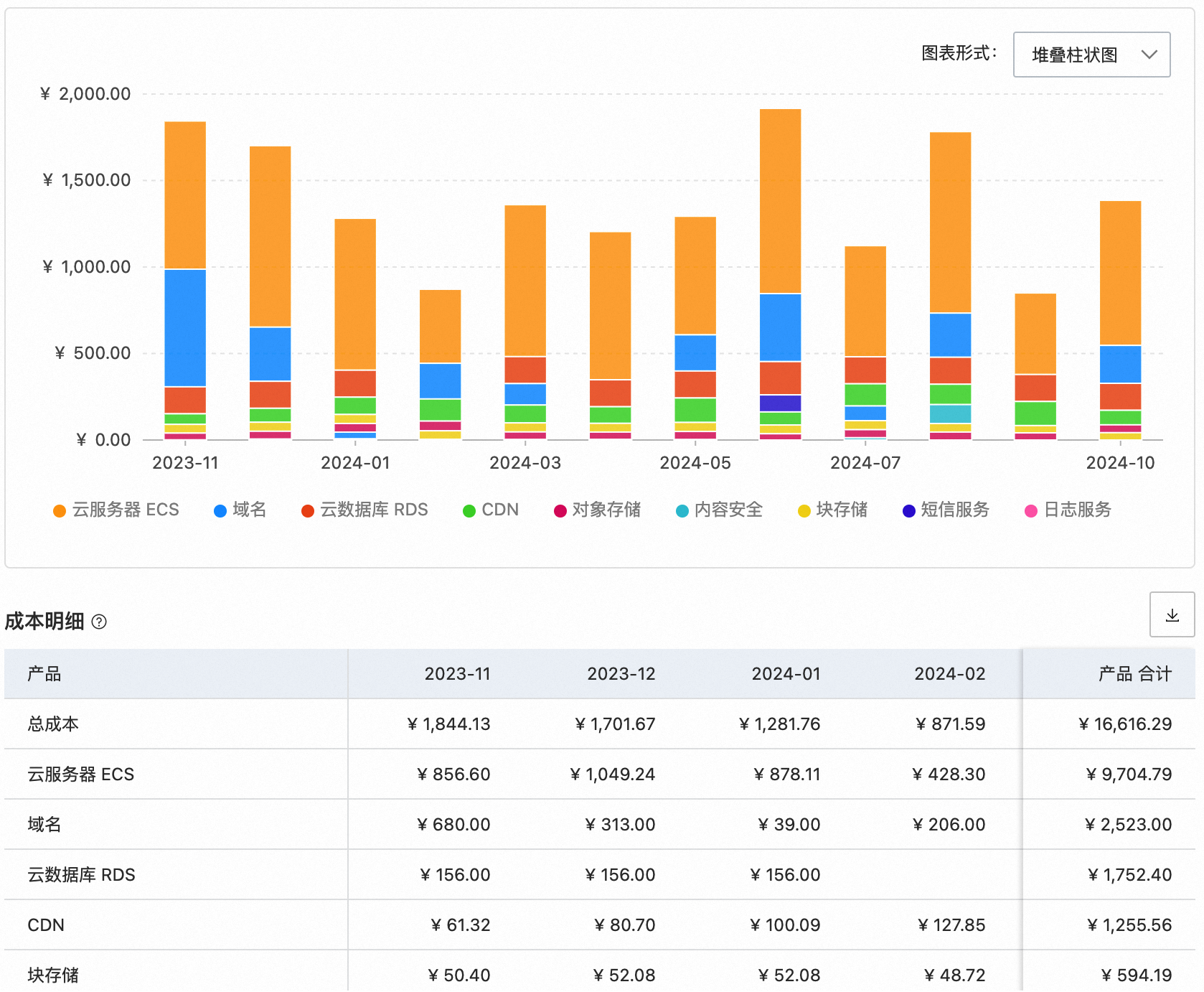Image resolution: width=1204 pixels, height=992 pixels.
Task: Click the 2024-03 x-axis label
Action: tap(525, 463)
